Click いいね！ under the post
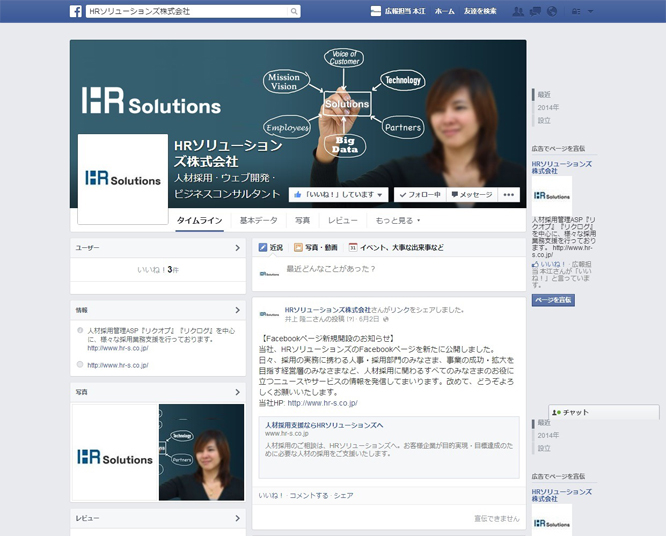The width and height of the screenshot is (666, 536). [271, 496]
